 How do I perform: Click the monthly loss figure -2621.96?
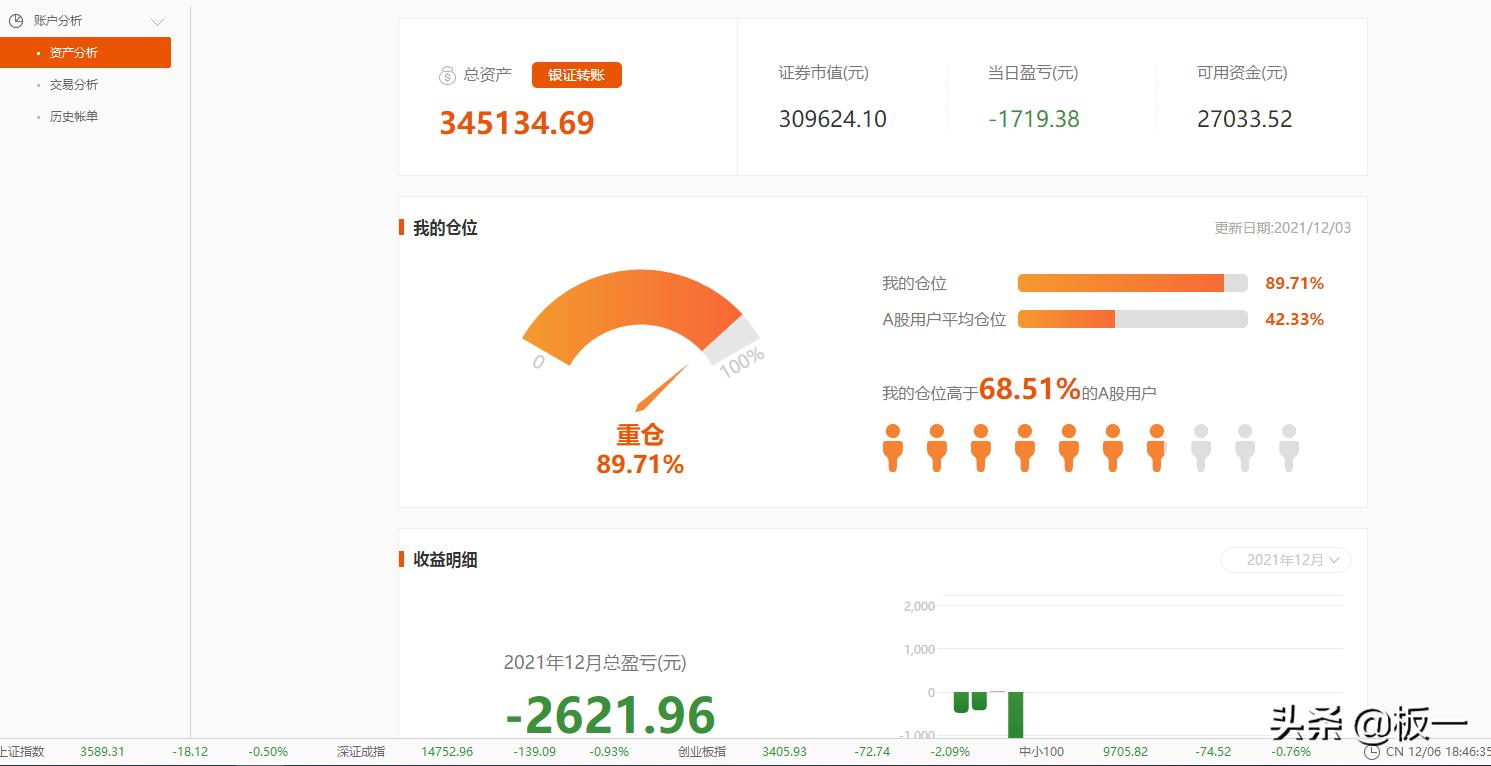(611, 715)
